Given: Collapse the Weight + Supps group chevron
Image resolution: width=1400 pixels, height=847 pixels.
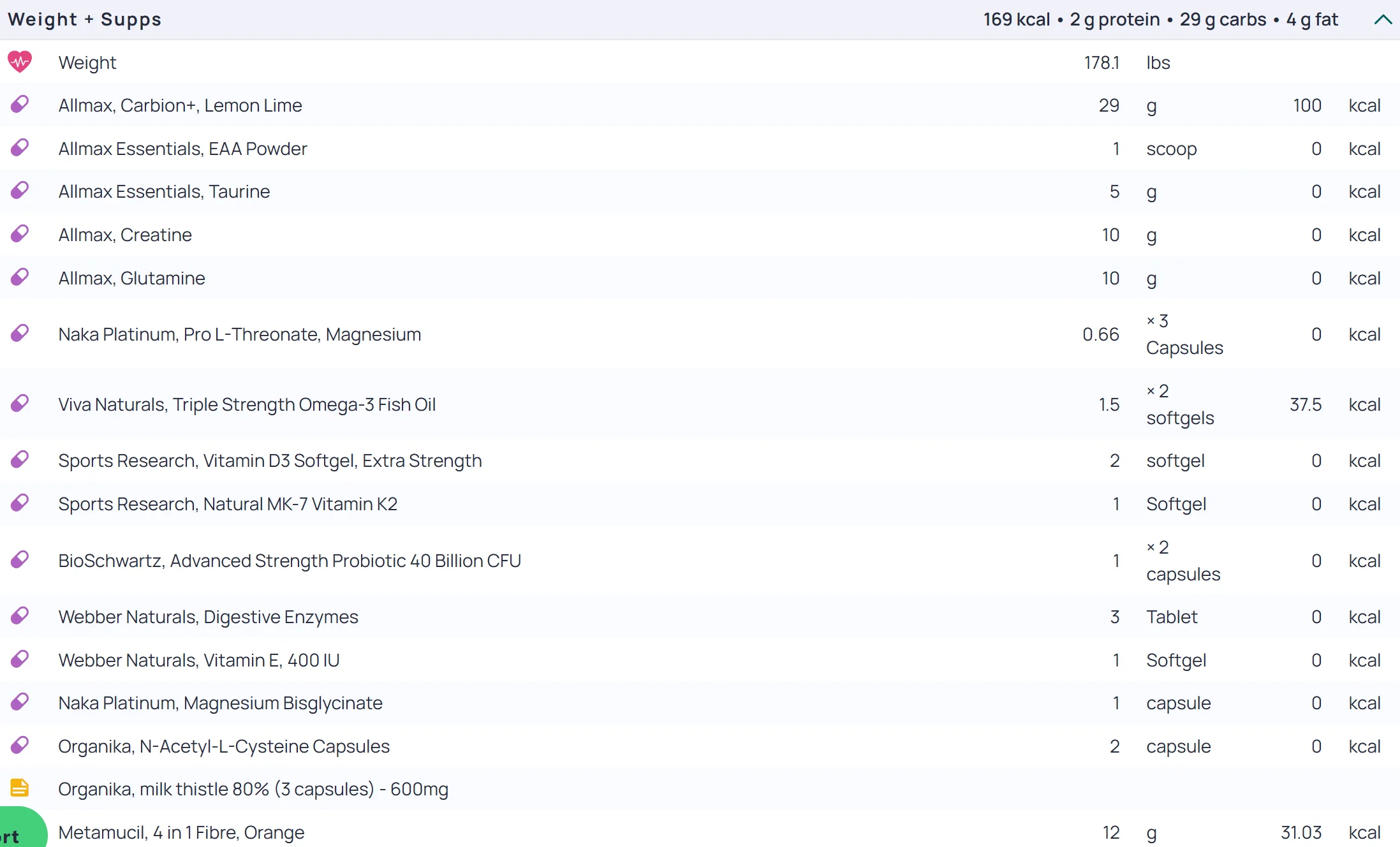Looking at the screenshot, I should [1382, 20].
